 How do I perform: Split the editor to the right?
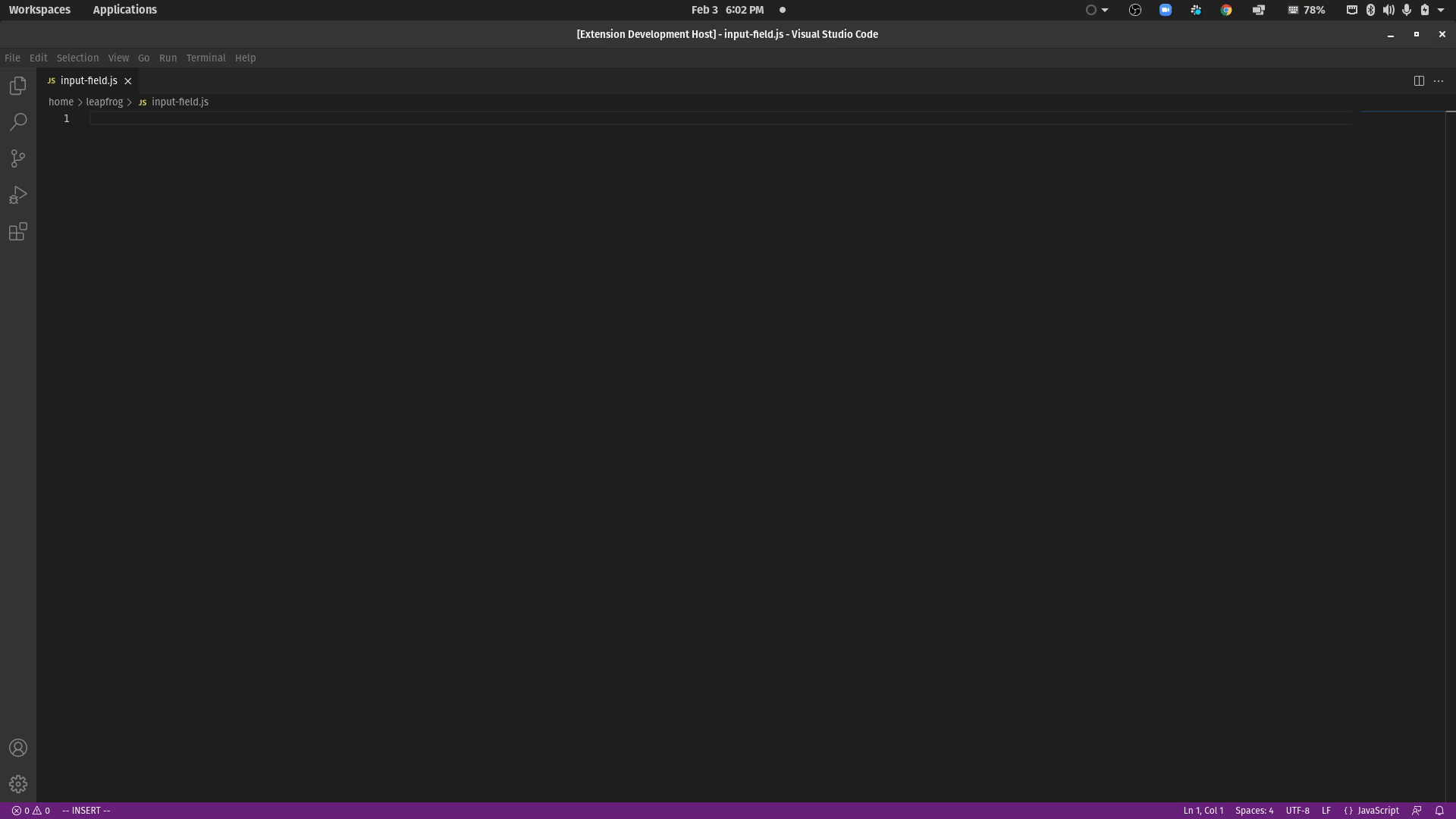[x=1419, y=80]
